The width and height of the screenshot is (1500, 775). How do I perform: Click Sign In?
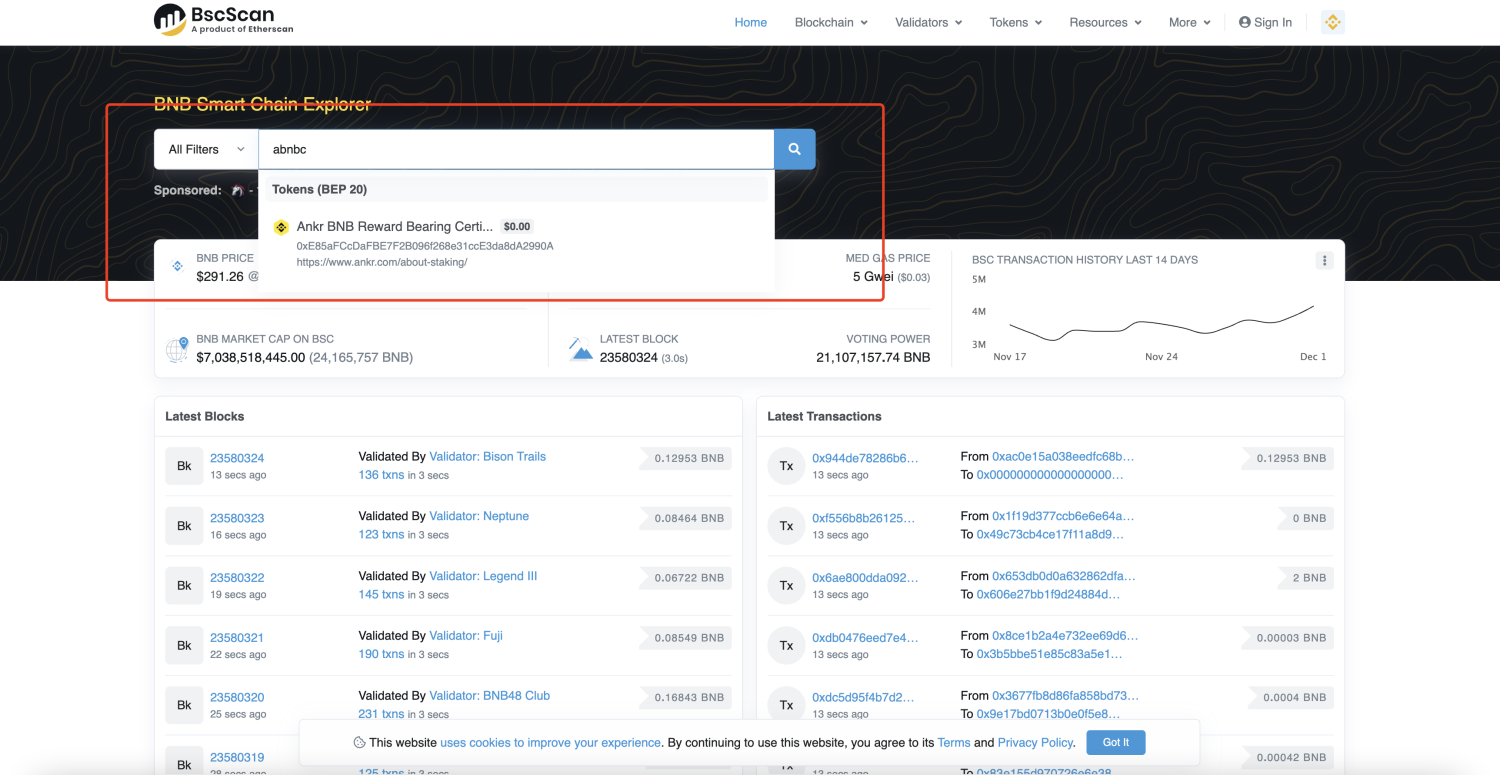[1265, 22]
